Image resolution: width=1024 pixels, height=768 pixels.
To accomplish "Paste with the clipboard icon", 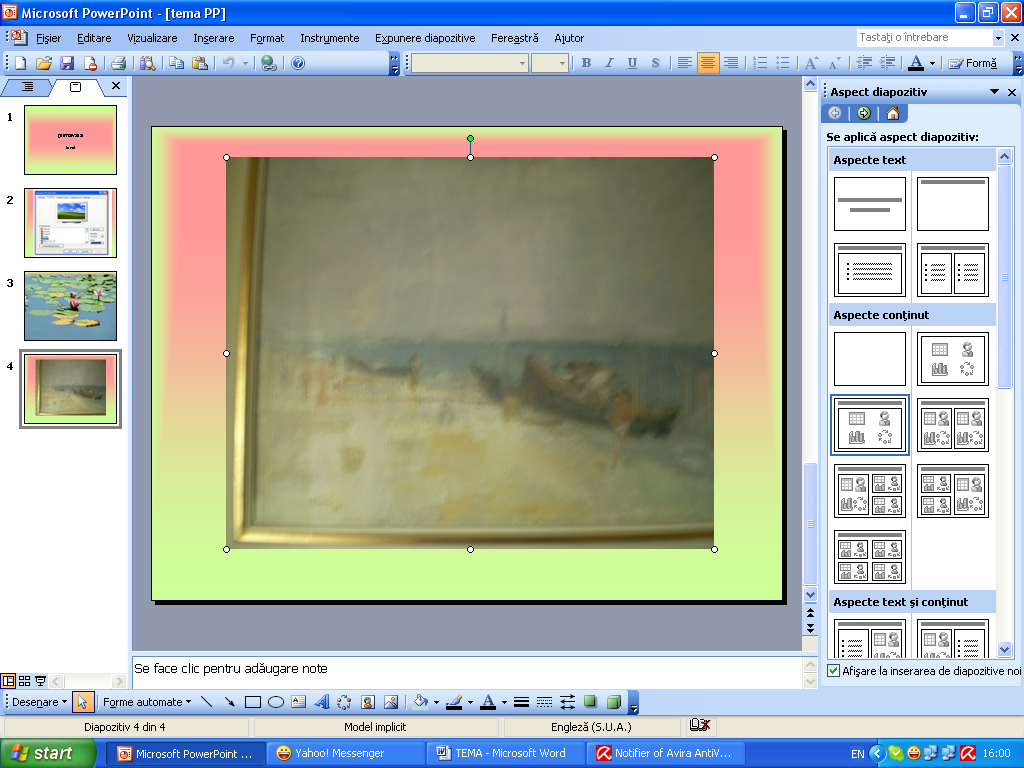I will click(200, 63).
